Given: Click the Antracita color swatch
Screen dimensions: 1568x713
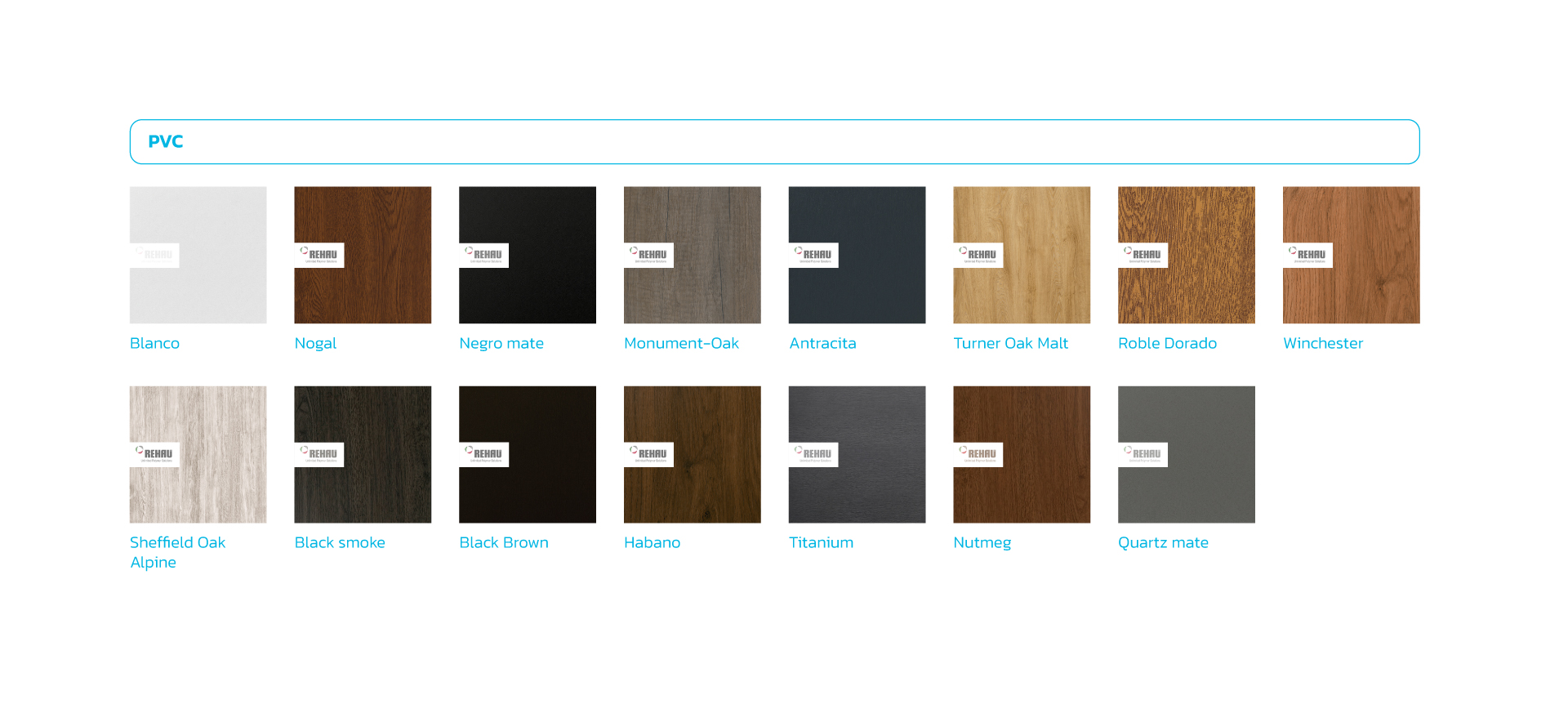Looking at the screenshot, I should coord(857,255).
